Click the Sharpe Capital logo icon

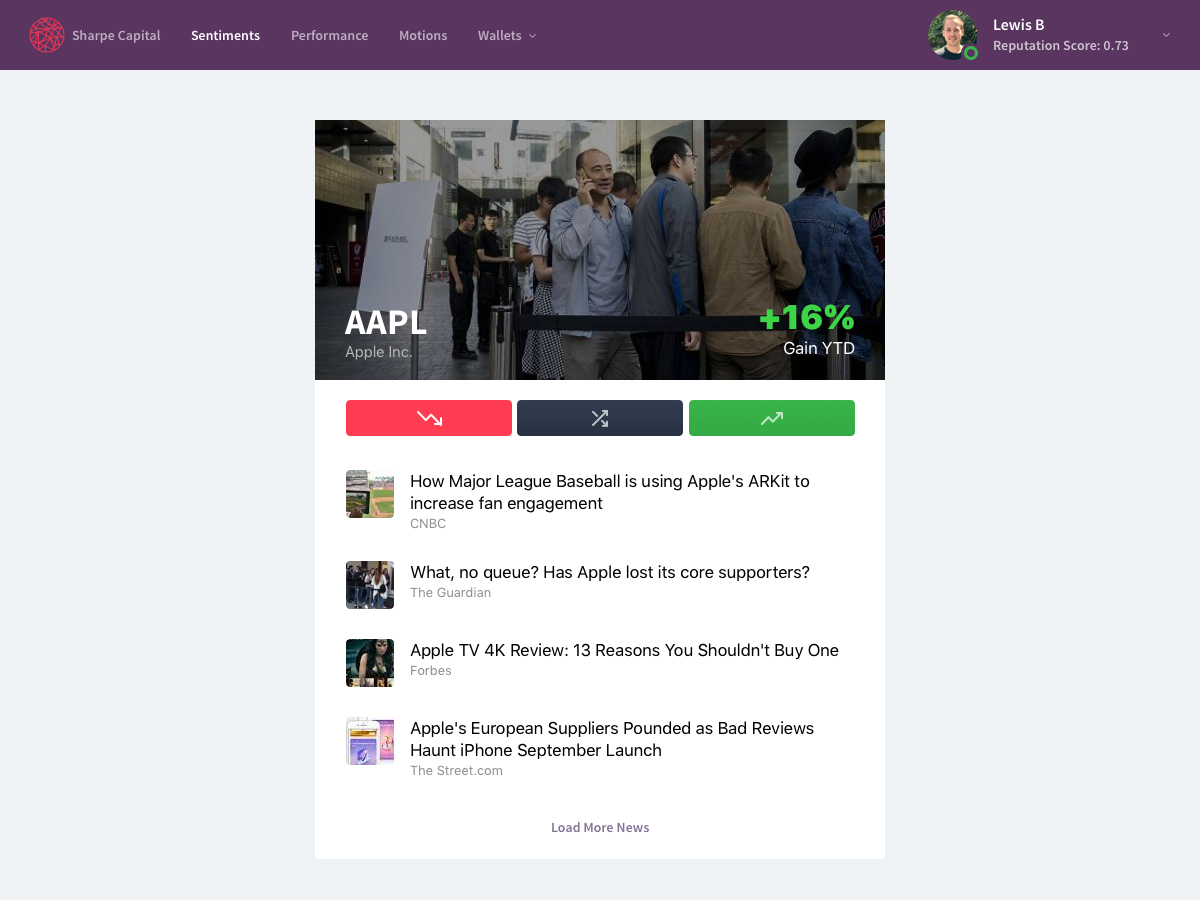[x=47, y=35]
